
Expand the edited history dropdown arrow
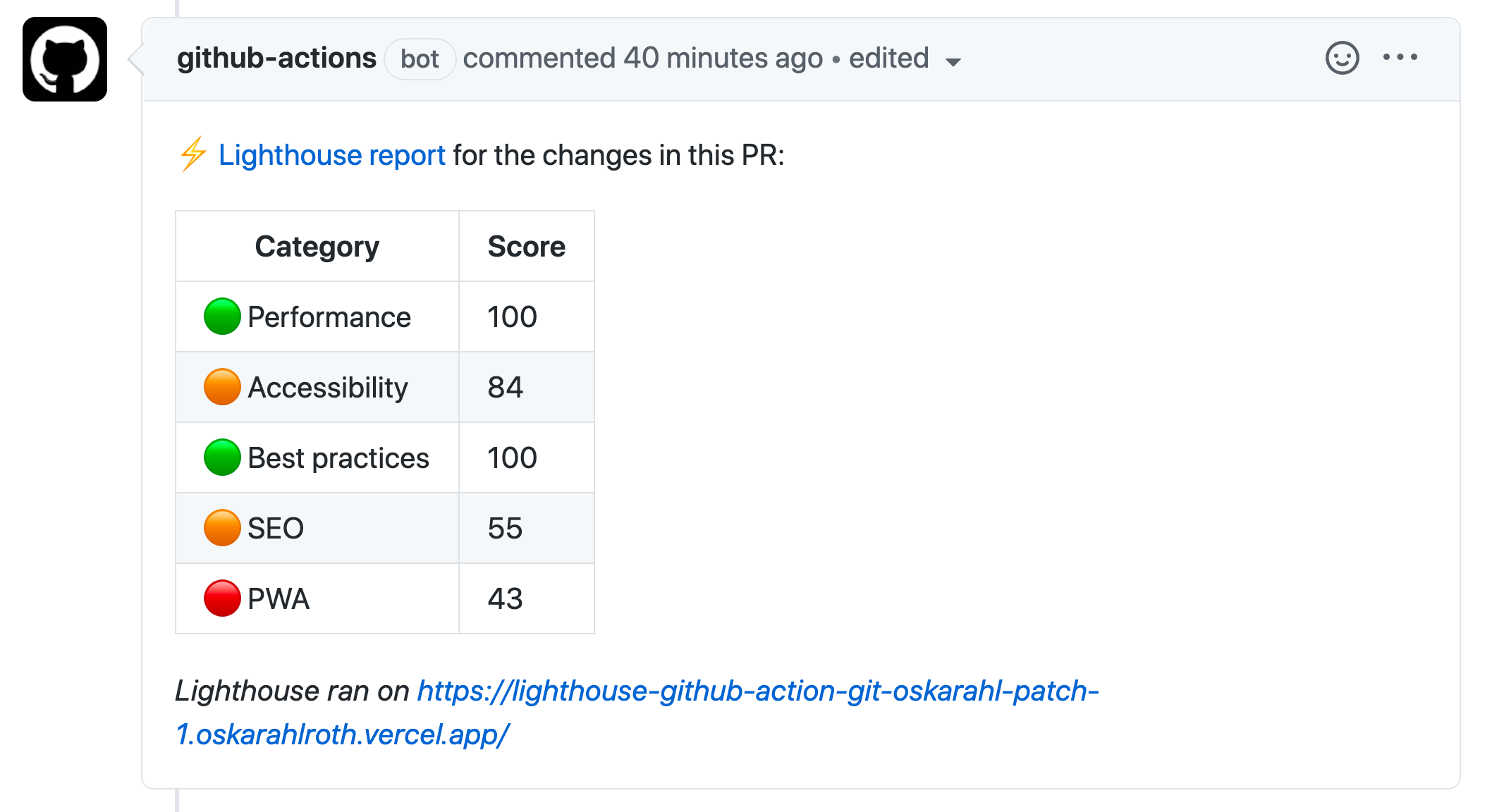point(953,62)
